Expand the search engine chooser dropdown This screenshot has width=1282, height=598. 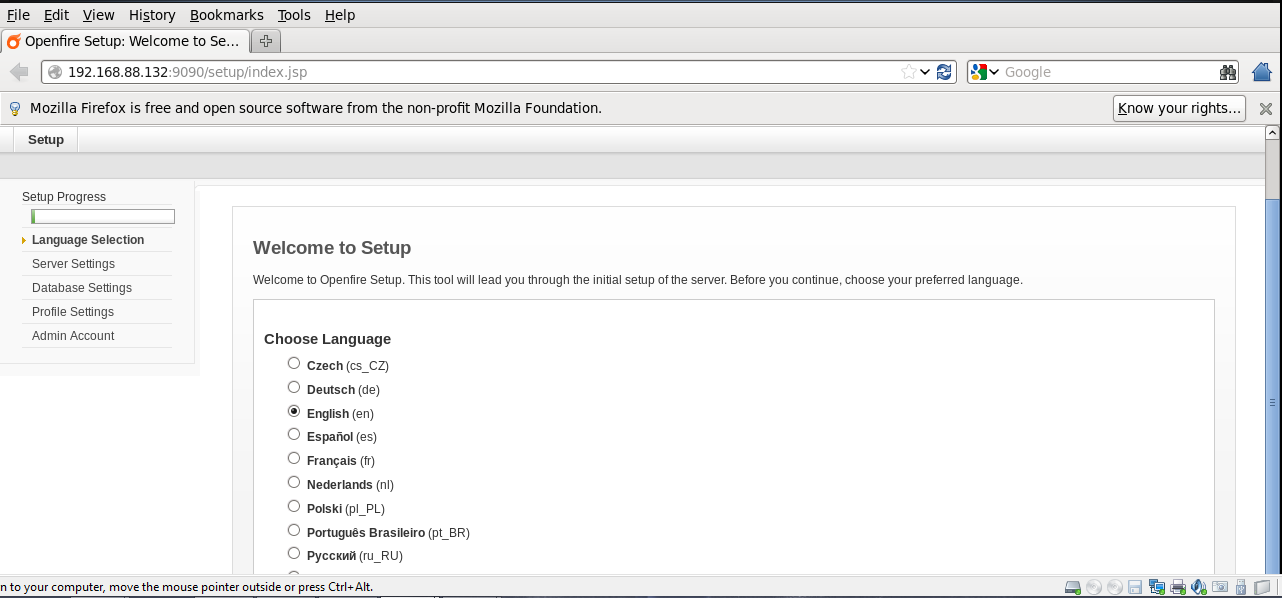pos(994,72)
